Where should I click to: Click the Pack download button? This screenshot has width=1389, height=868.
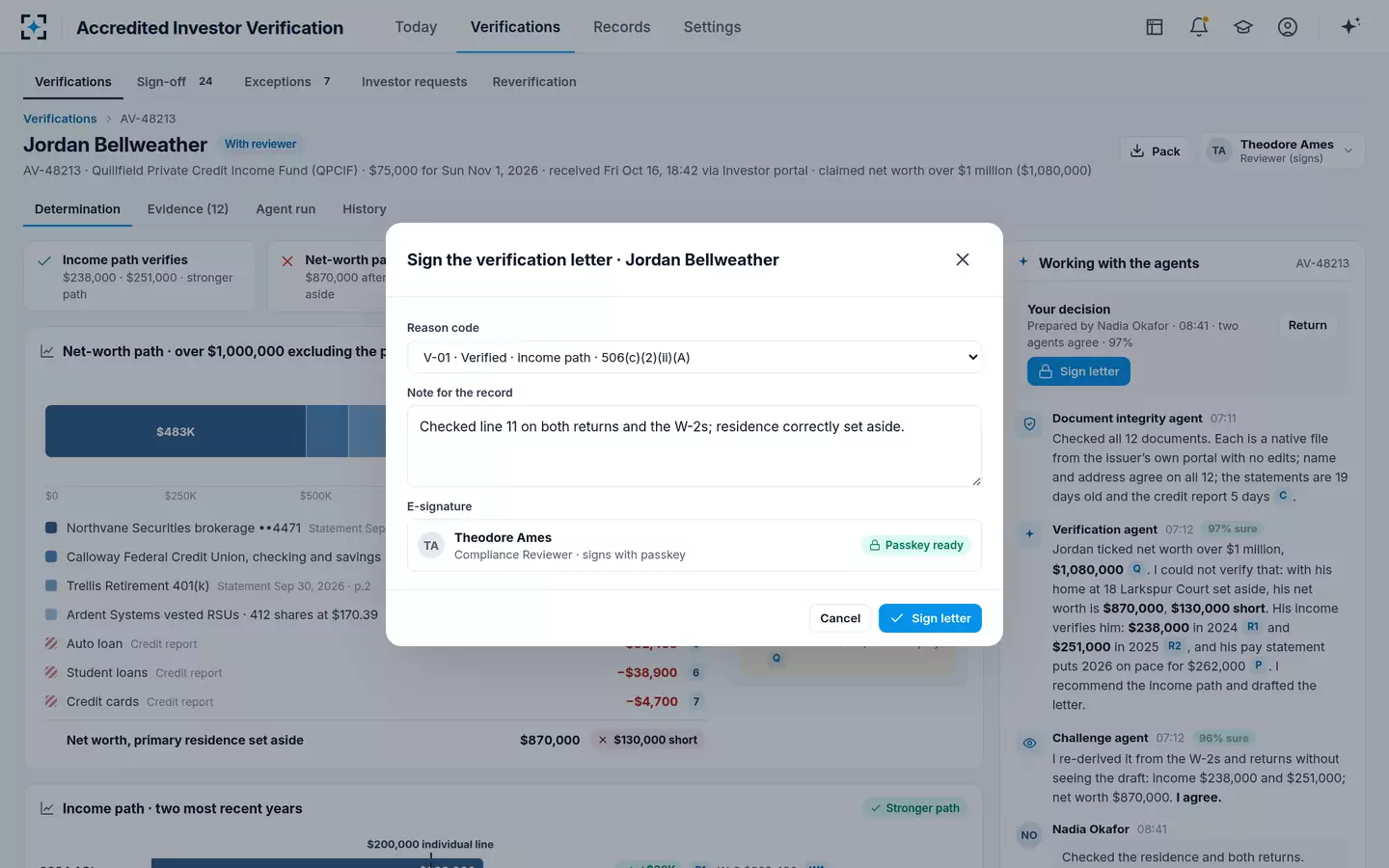tap(1156, 150)
